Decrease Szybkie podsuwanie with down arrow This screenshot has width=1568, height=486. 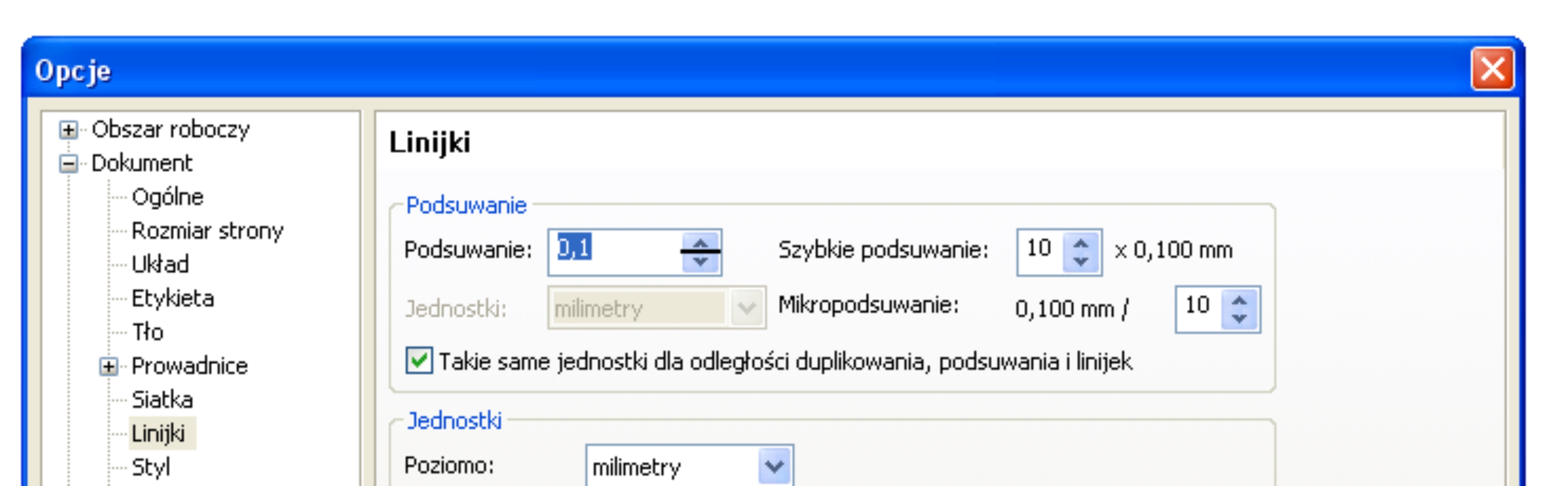point(1081,262)
